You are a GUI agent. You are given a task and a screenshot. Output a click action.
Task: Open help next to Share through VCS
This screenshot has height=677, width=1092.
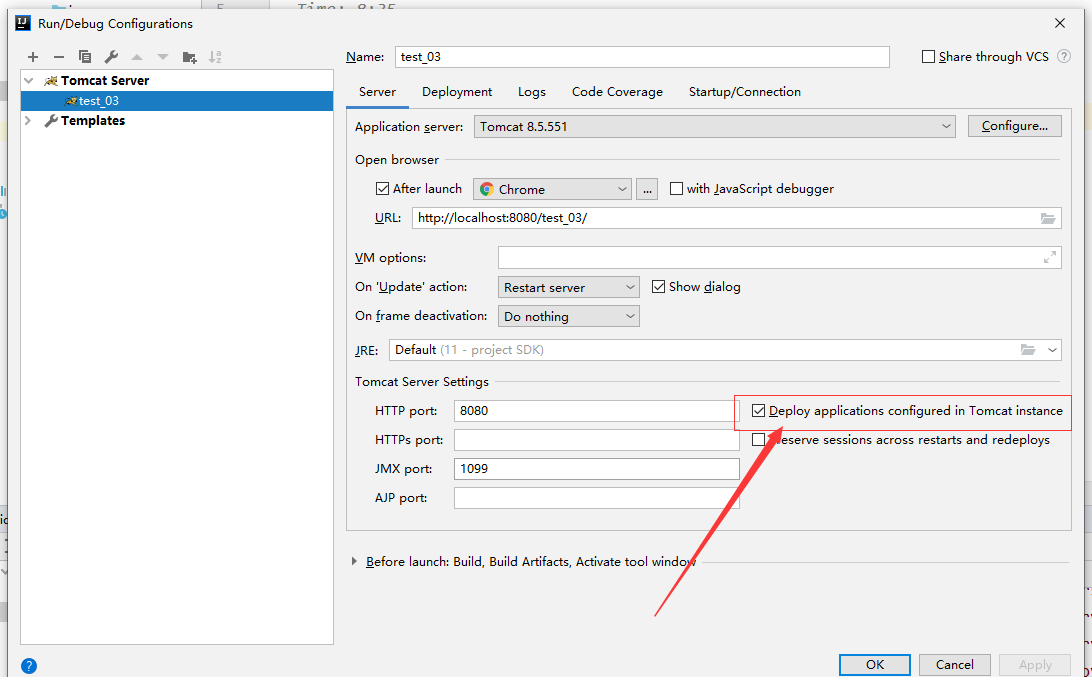1063,56
